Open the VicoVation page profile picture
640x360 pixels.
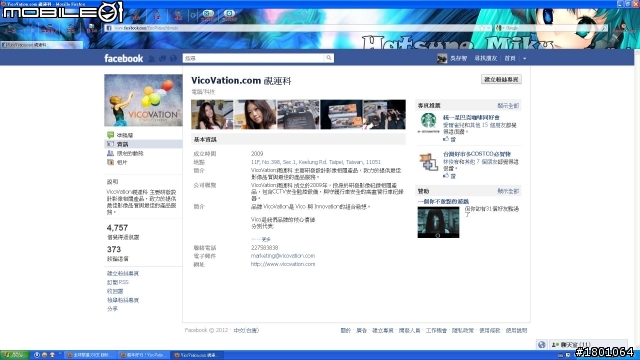point(143,100)
